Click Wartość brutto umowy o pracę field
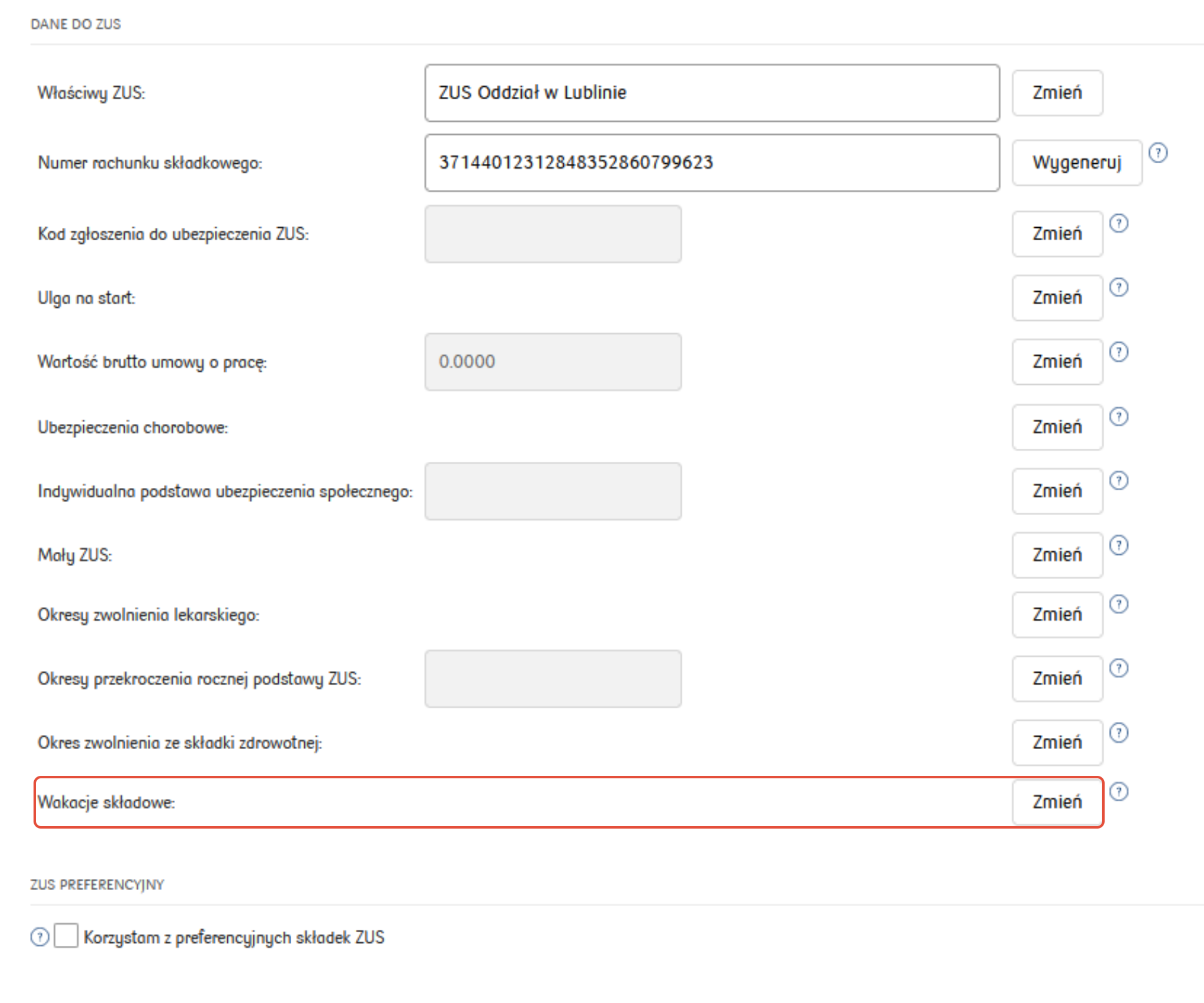The width and height of the screenshot is (1204, 1003). click(553, 362)
